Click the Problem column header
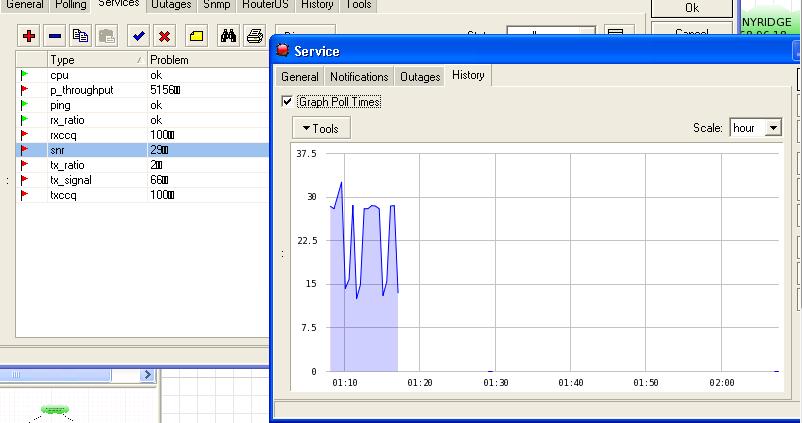This screenshot has width=802, height=423. click(208, 60)
